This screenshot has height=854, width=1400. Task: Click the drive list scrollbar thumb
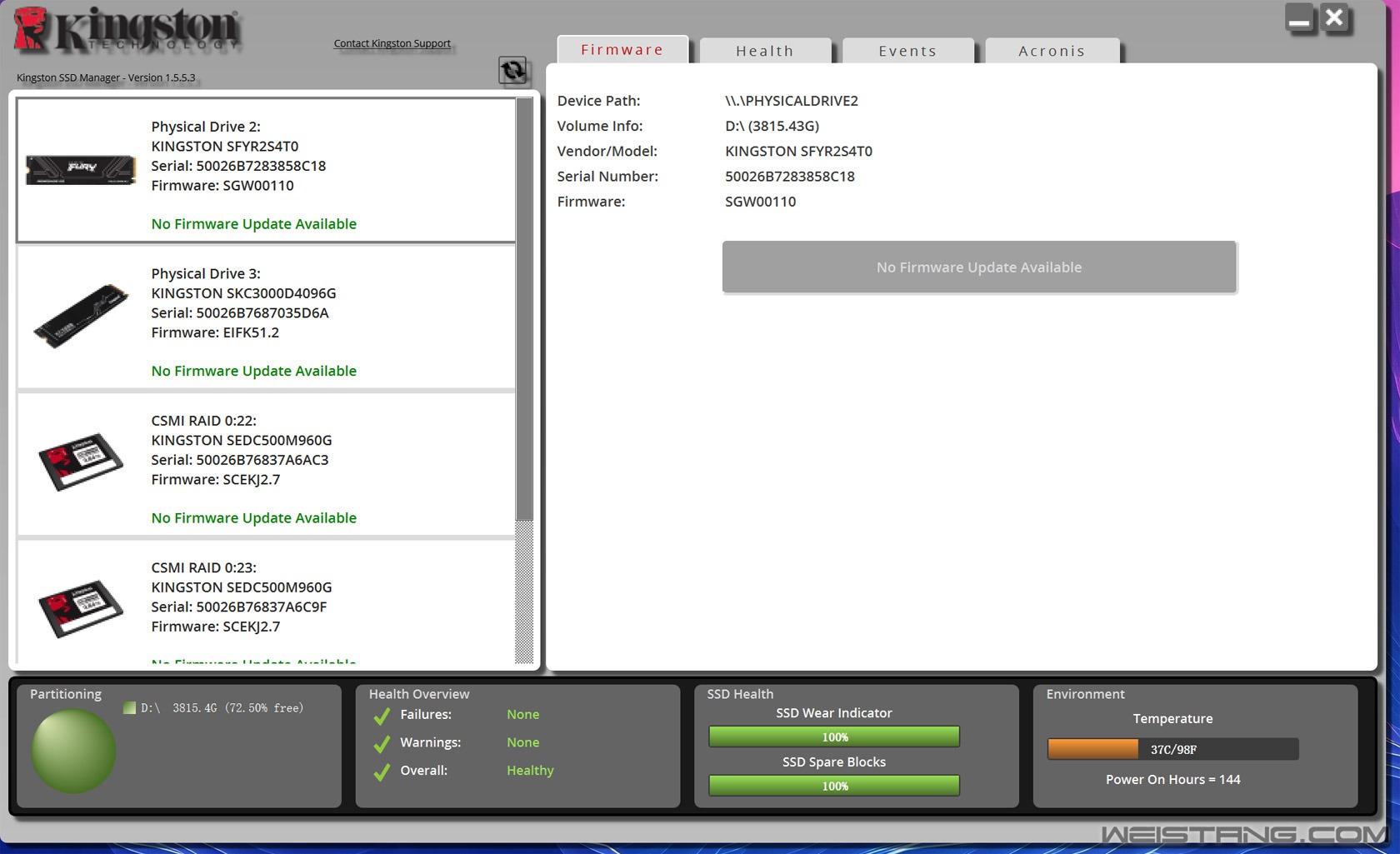pyautogui.click(x=524, y=309)
